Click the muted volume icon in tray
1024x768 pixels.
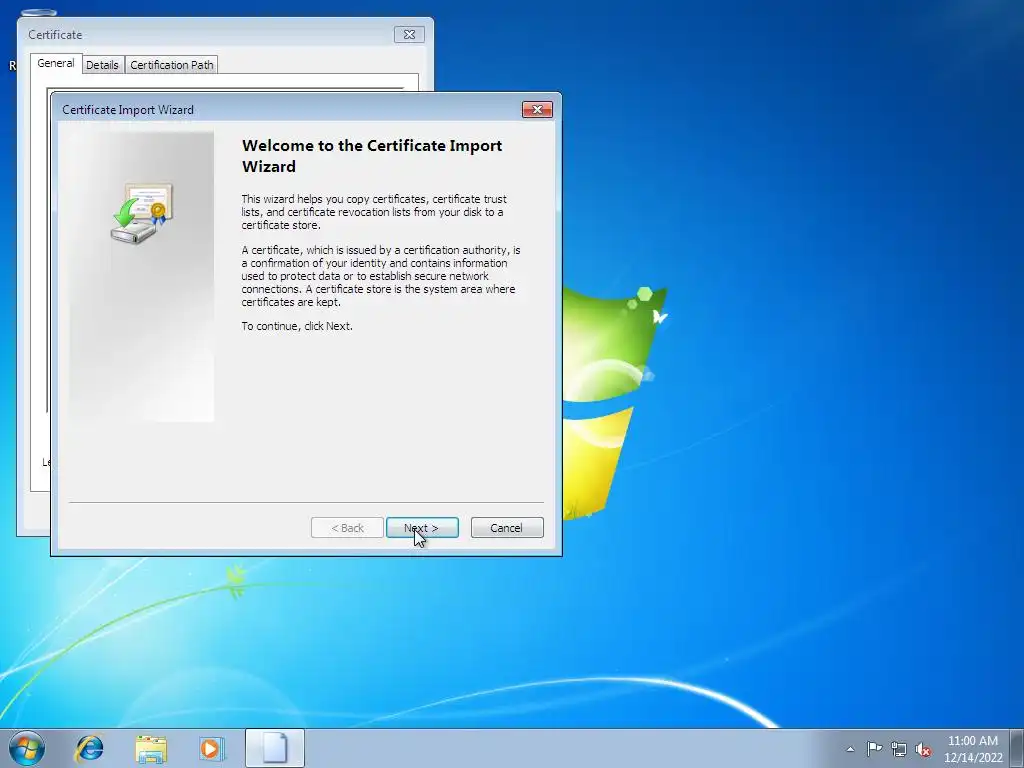tap(923, 749)
